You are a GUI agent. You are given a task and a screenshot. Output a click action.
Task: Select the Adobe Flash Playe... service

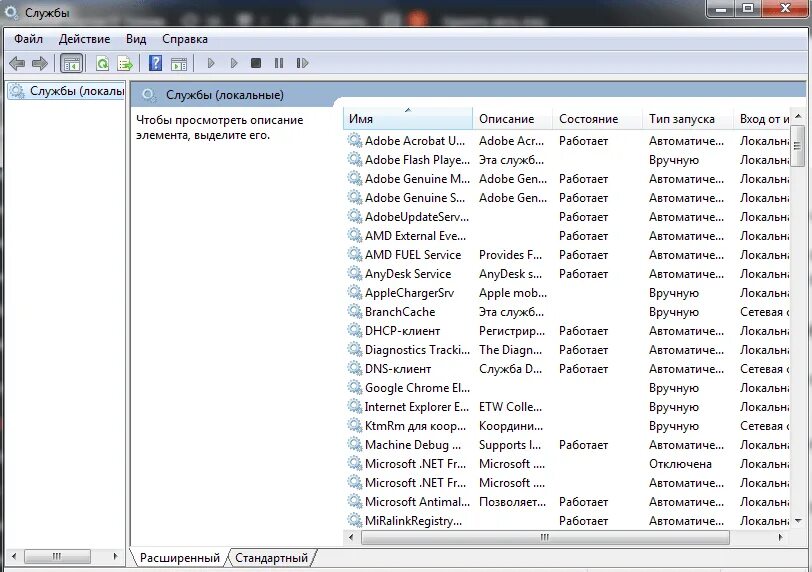pyautogui.click(x=417, y=159)
